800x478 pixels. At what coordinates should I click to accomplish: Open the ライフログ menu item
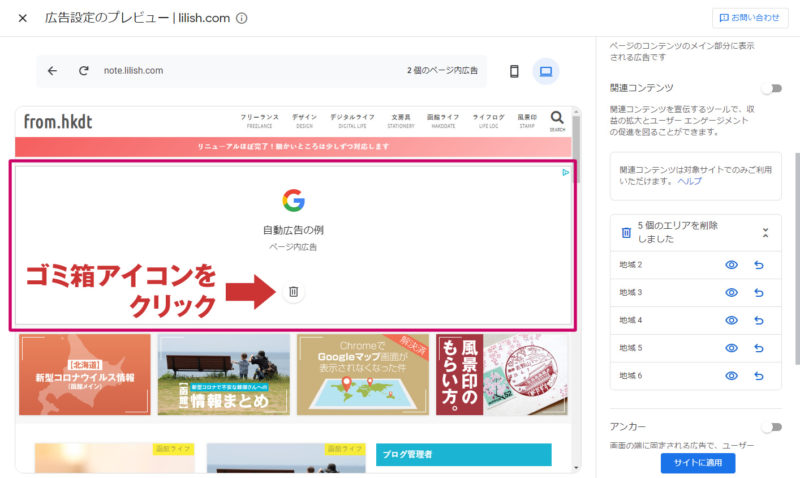click(x=488, y=121)
